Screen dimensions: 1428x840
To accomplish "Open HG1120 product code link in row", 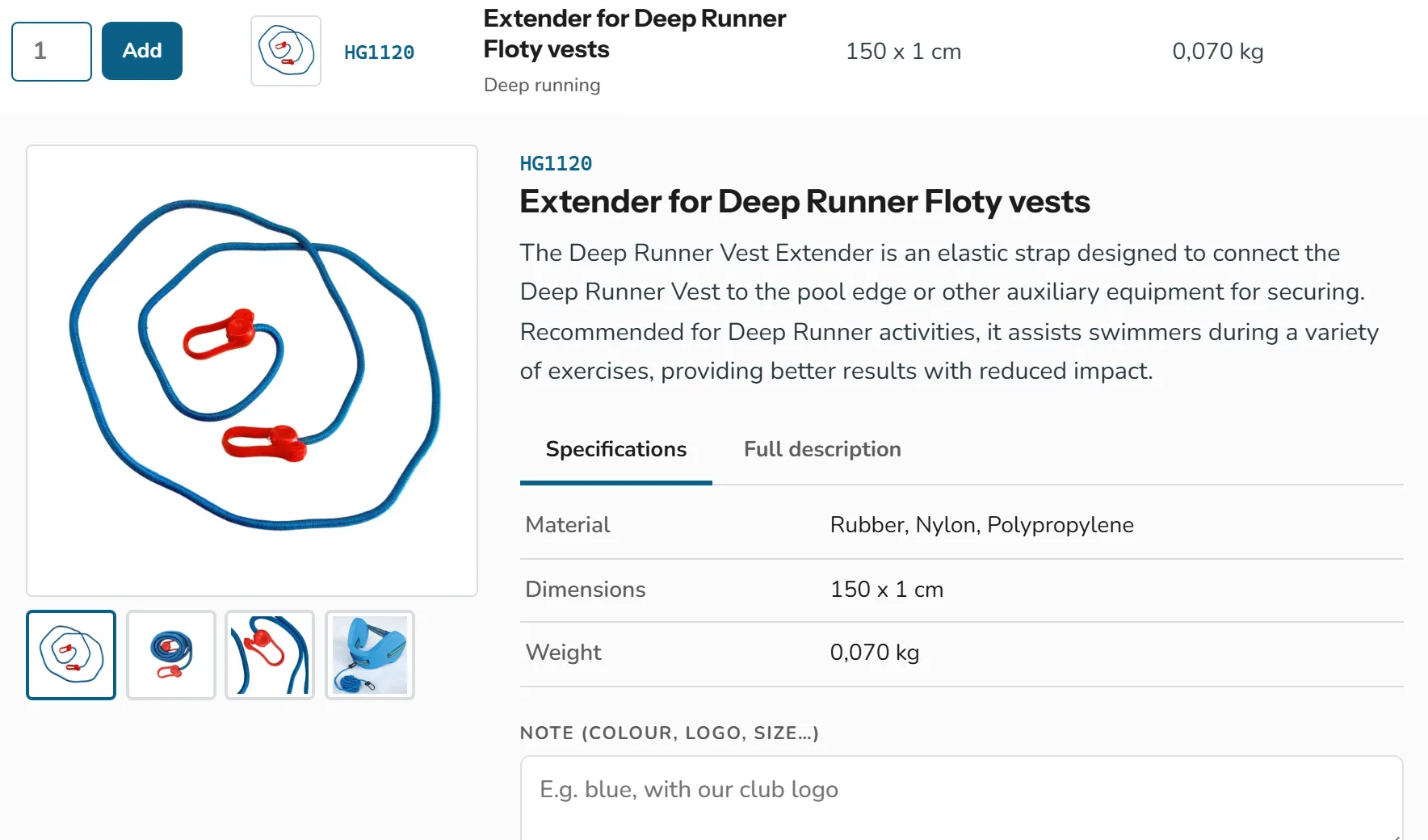I will 379,52.
